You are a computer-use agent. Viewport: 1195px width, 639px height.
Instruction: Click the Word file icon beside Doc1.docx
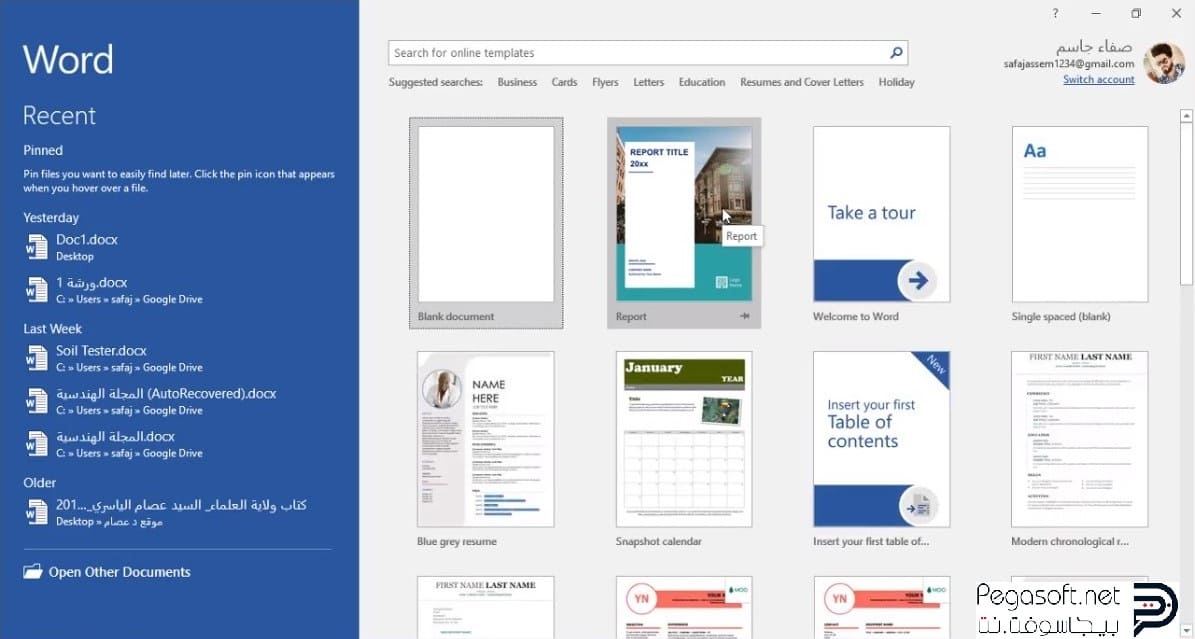coord(37,247)
